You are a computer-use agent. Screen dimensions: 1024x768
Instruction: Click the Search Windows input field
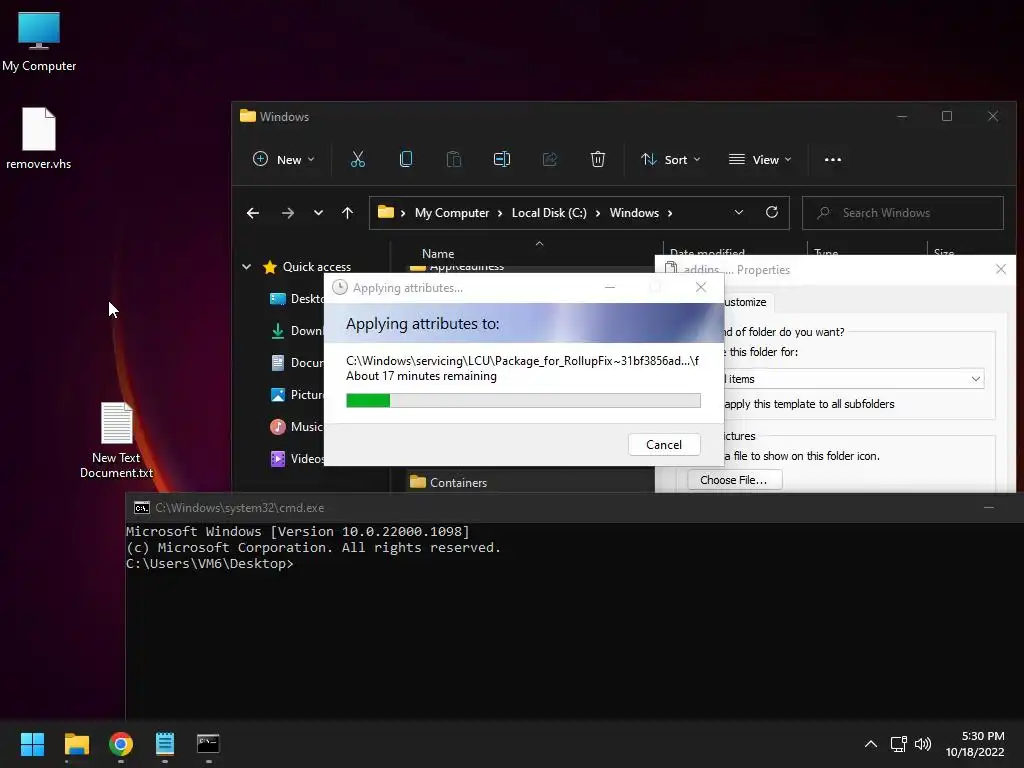[903, 213]
